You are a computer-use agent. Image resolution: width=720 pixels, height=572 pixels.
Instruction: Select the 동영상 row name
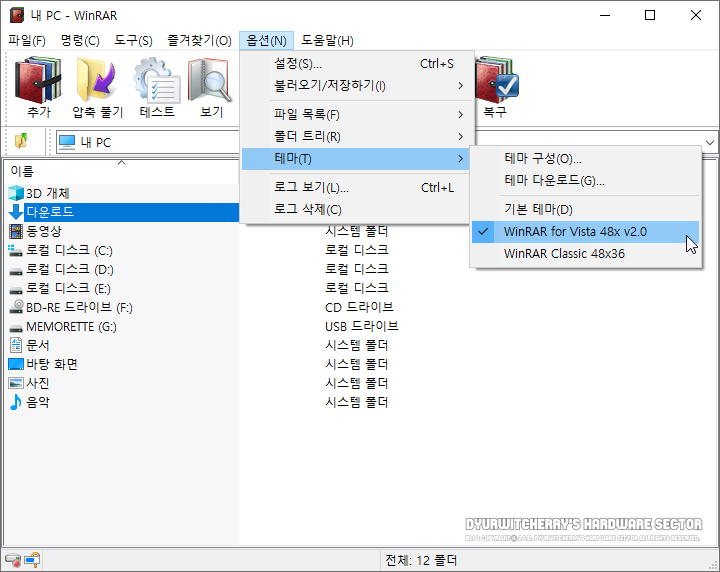44,231
